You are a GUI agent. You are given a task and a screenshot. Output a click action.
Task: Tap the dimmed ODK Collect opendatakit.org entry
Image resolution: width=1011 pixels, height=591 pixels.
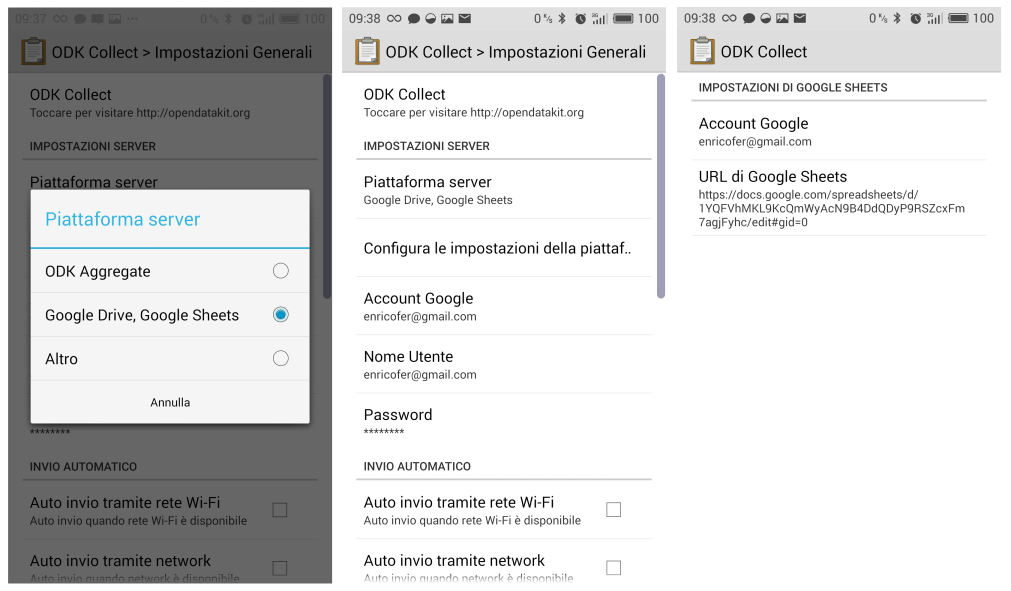point(170,102)
